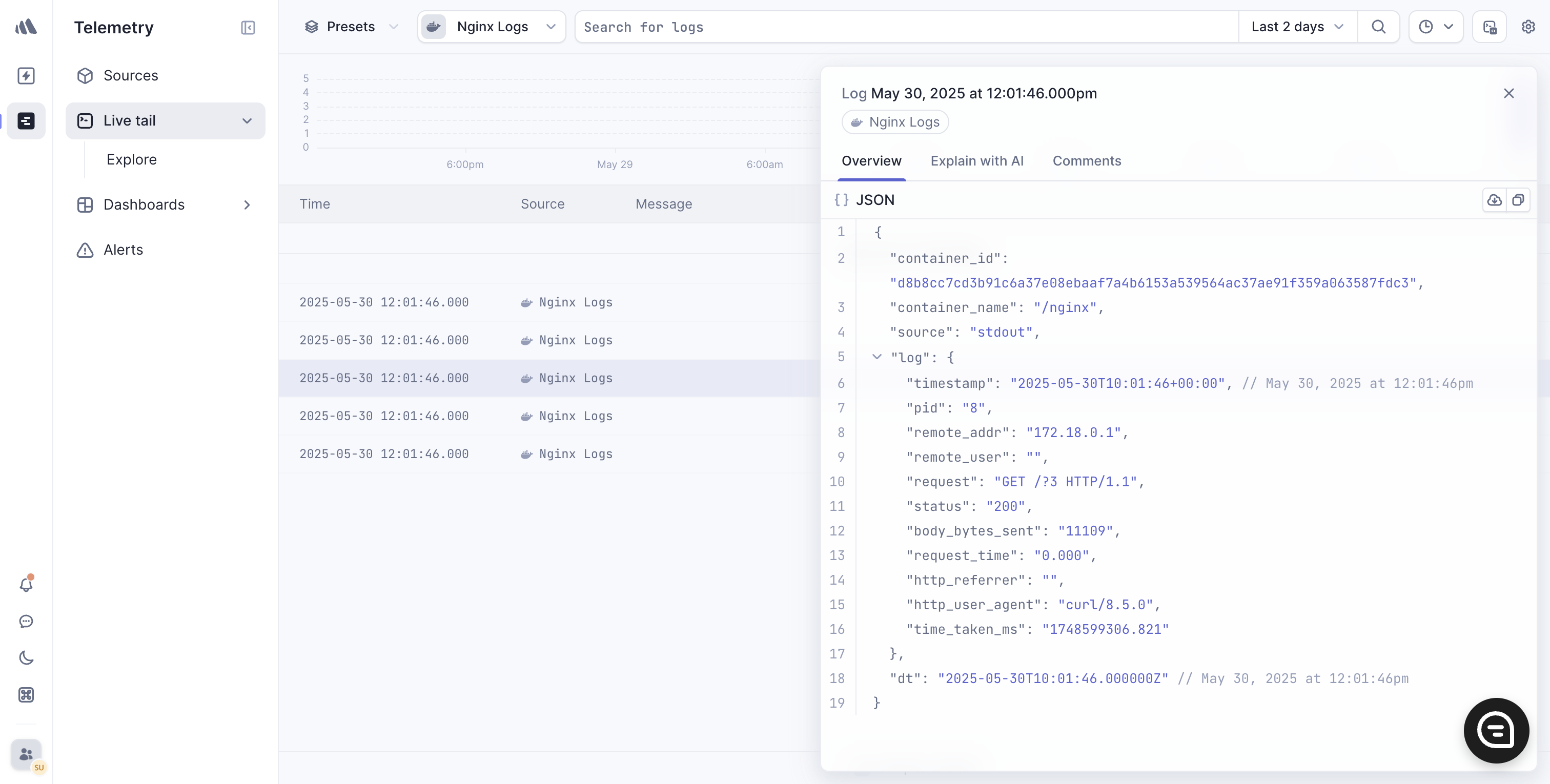Open the Sources panel
This screenshot has width=1550, height=784.
pos(131,75)
